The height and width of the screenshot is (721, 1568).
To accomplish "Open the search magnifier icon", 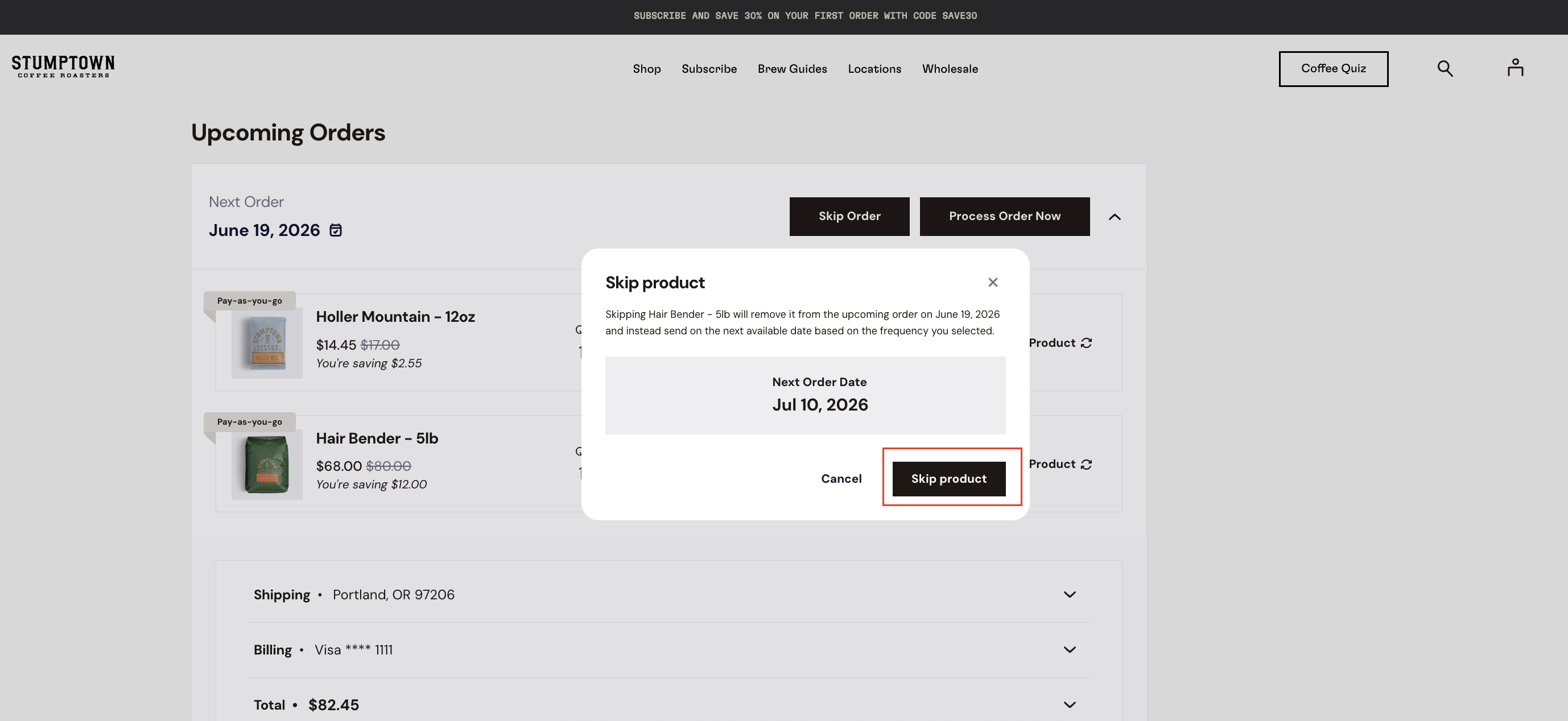I will click(x=1445, y=69).
